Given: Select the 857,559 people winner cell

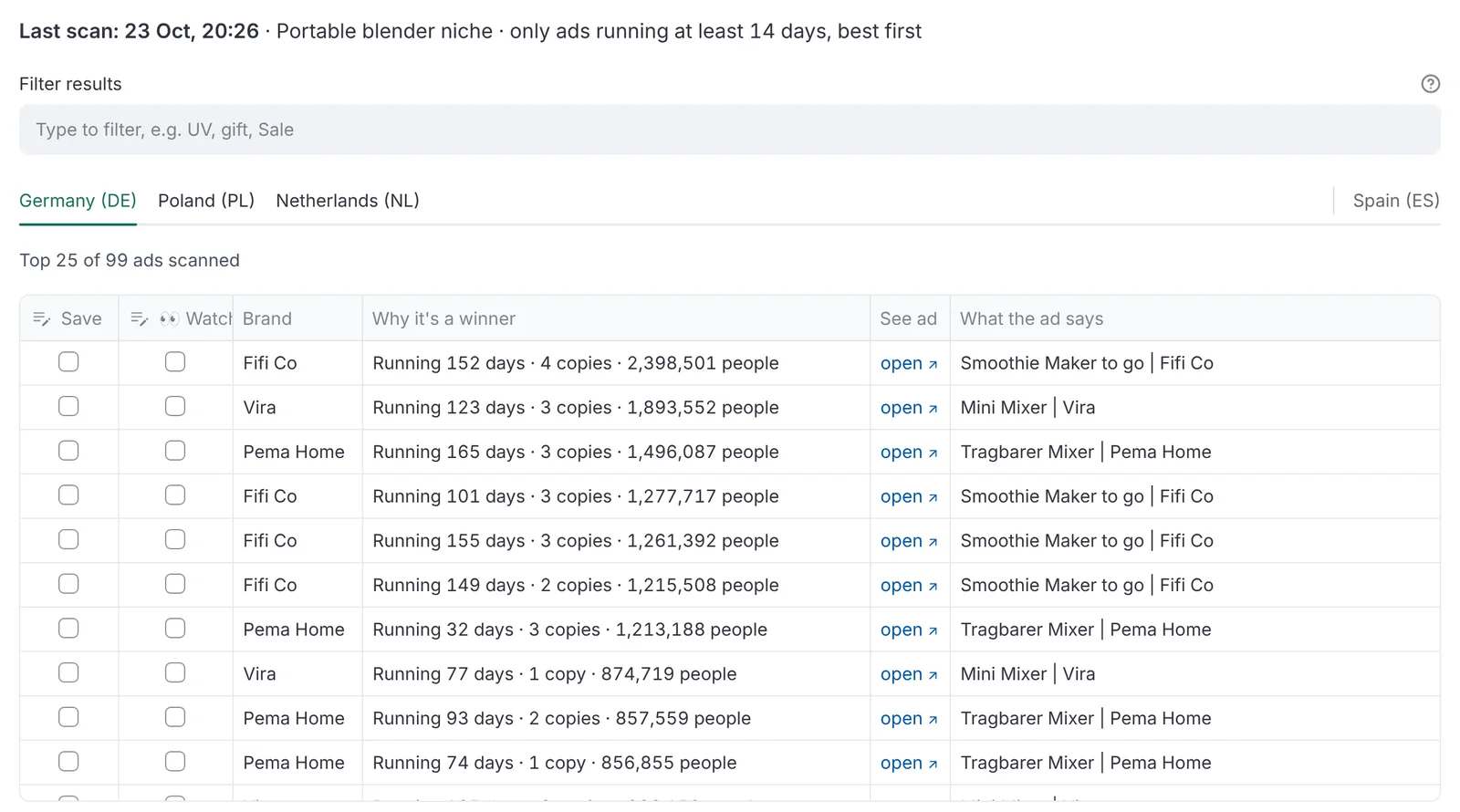Looking at the screenshot, I should 616,718.
